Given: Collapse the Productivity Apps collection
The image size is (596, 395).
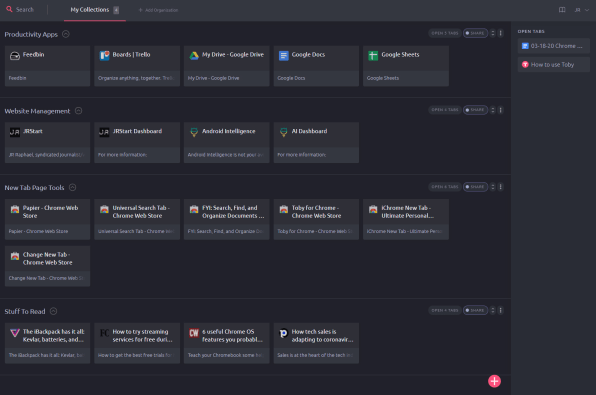Looking at the screenshot, I should pyautogui.click(x=66, y=34).
